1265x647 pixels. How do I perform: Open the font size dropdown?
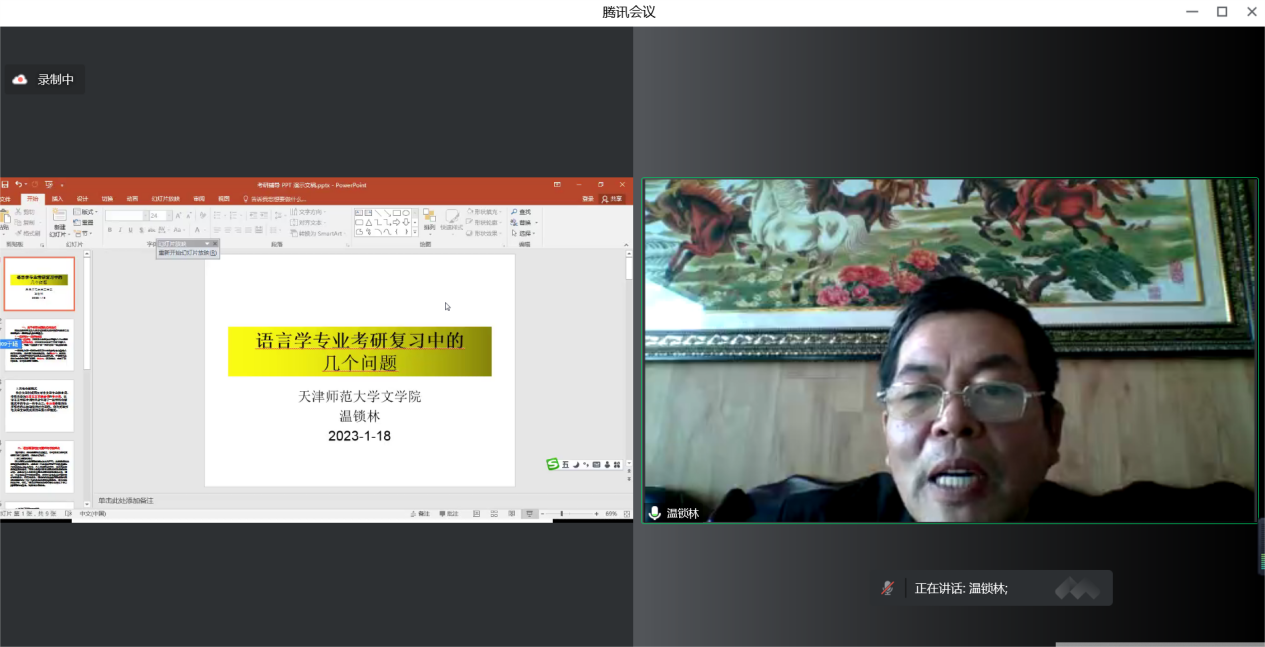[169, 215]
